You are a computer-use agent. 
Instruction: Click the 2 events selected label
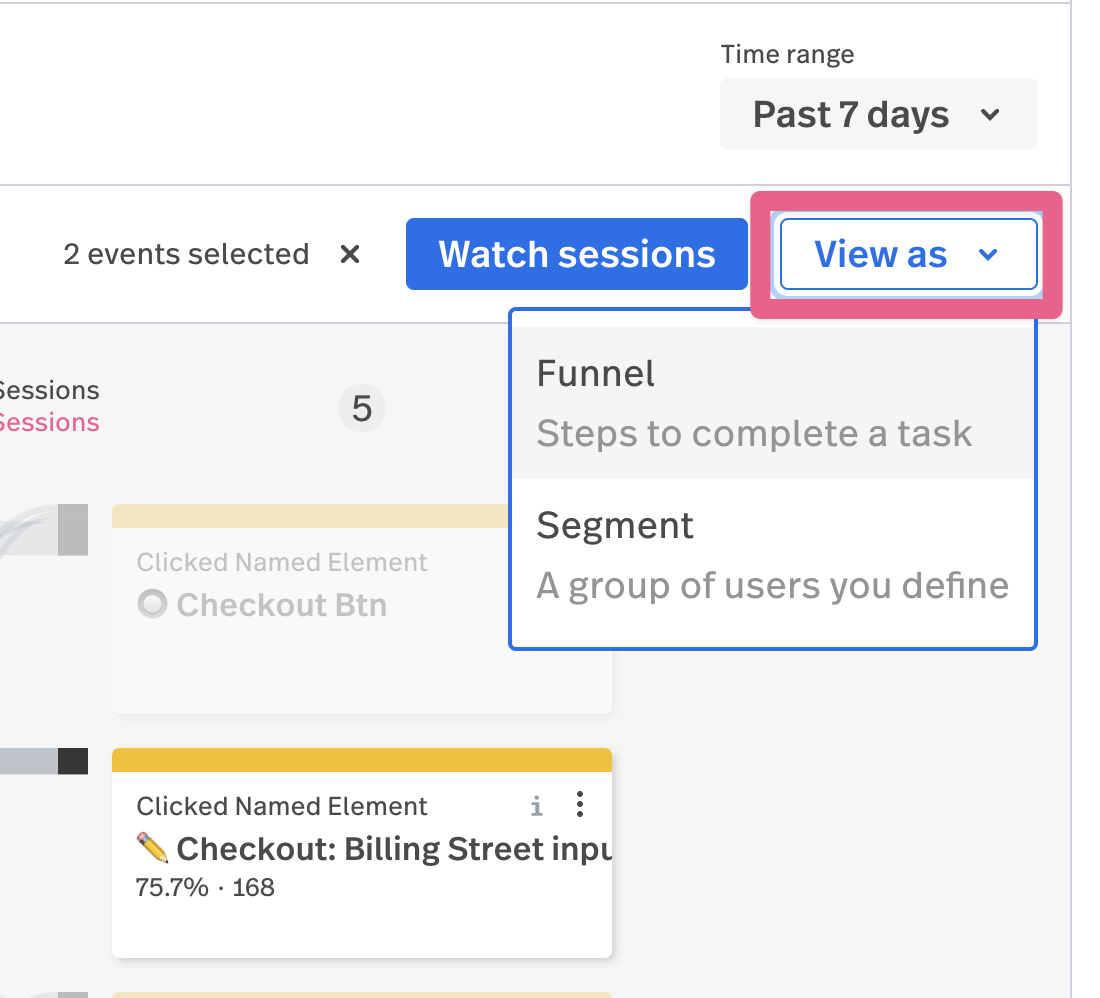(x=186, y=255)
